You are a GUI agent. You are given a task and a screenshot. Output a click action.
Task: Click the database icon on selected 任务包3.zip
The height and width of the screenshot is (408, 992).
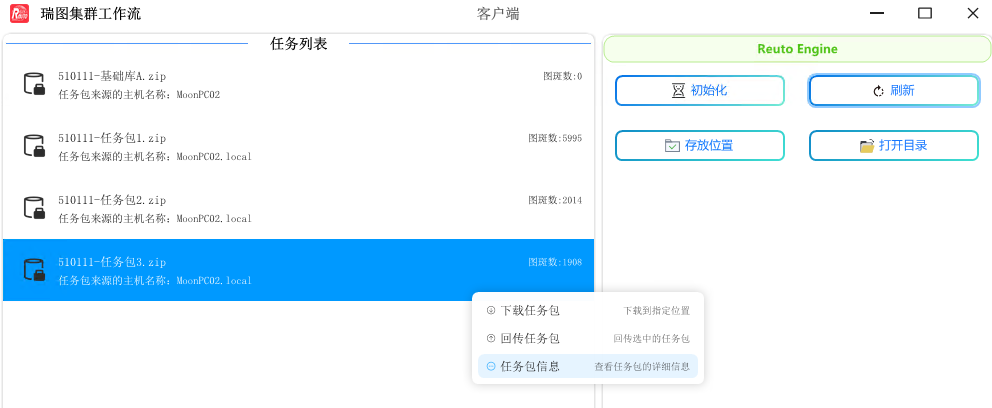[x=34, y=270]
